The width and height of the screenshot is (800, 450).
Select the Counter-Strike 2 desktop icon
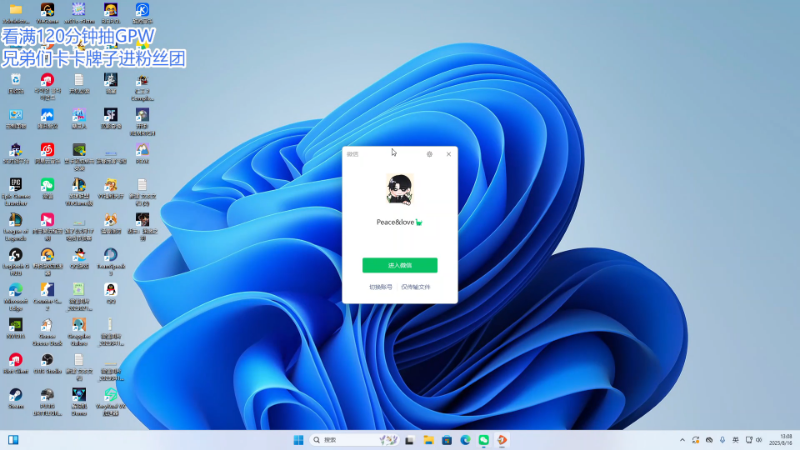47,297
